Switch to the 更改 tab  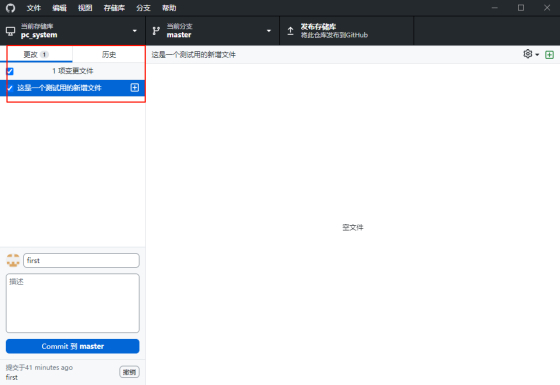pos(36,54)
